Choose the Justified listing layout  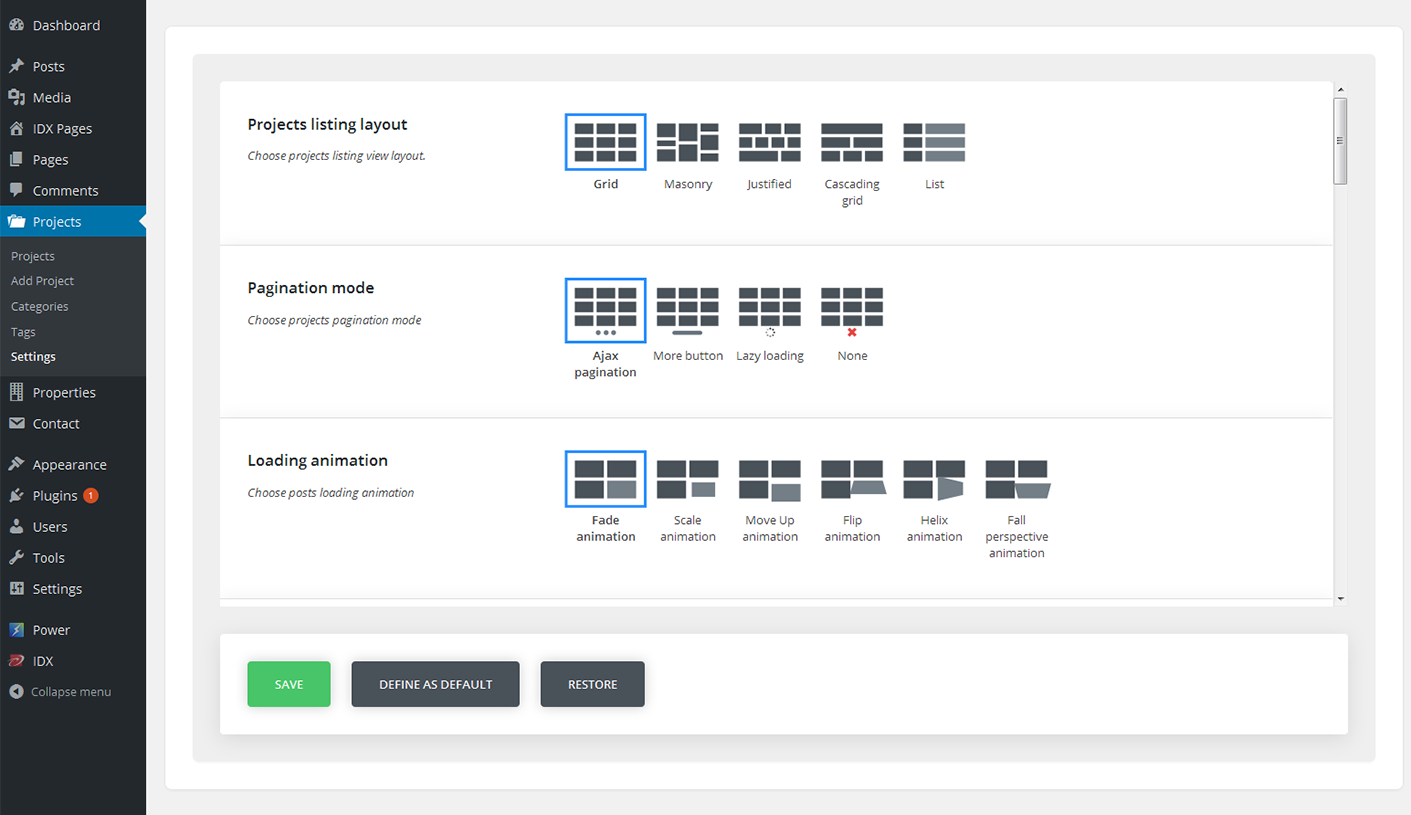769,141
